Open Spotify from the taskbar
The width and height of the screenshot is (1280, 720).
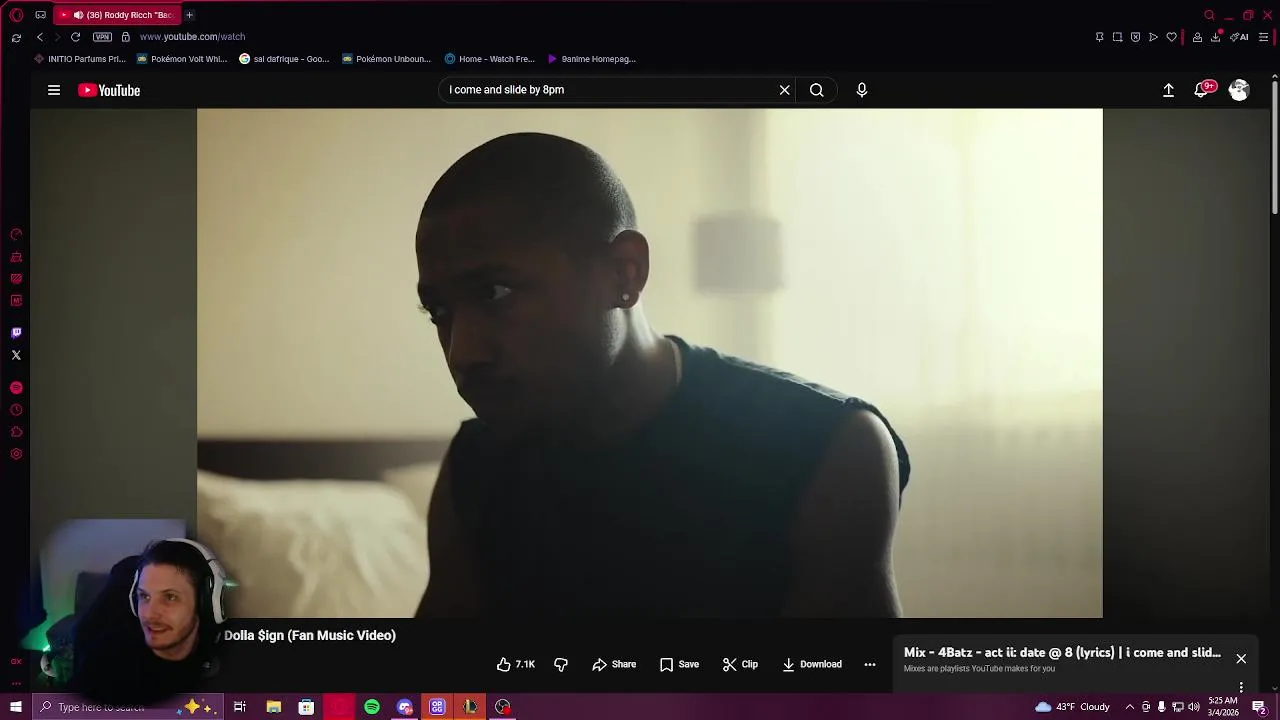(x=372, y=707)
